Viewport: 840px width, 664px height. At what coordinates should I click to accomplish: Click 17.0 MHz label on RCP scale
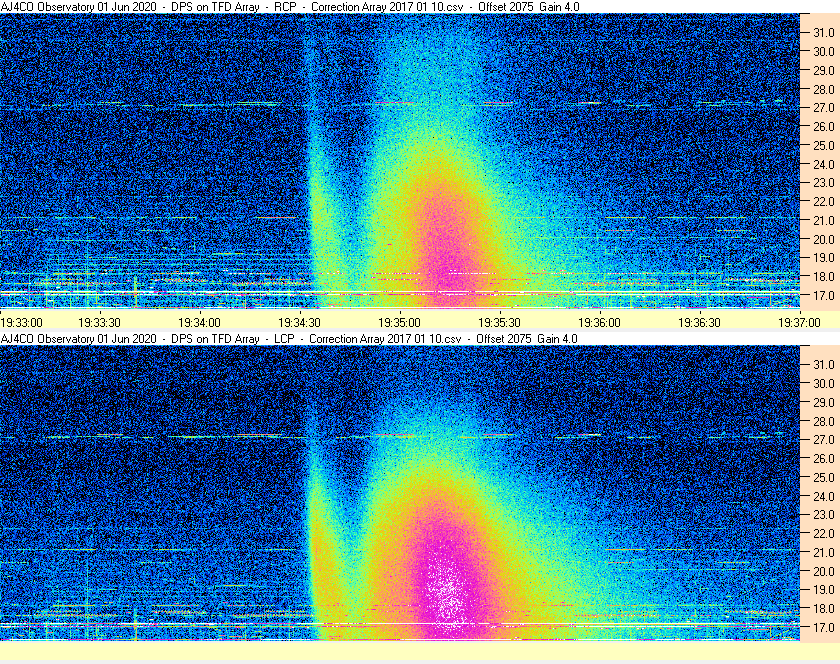(824, 295)
